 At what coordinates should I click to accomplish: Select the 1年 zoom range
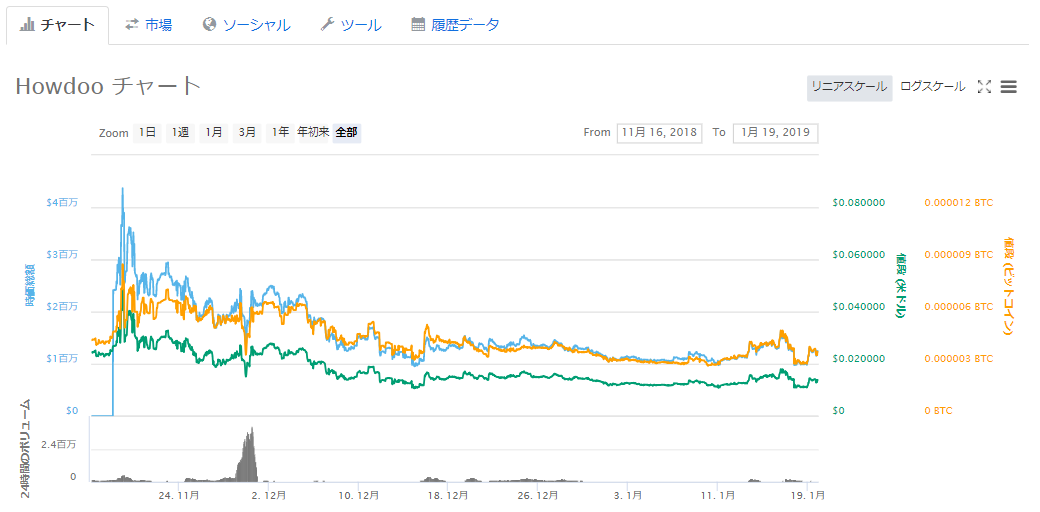(x=280, y=132)
